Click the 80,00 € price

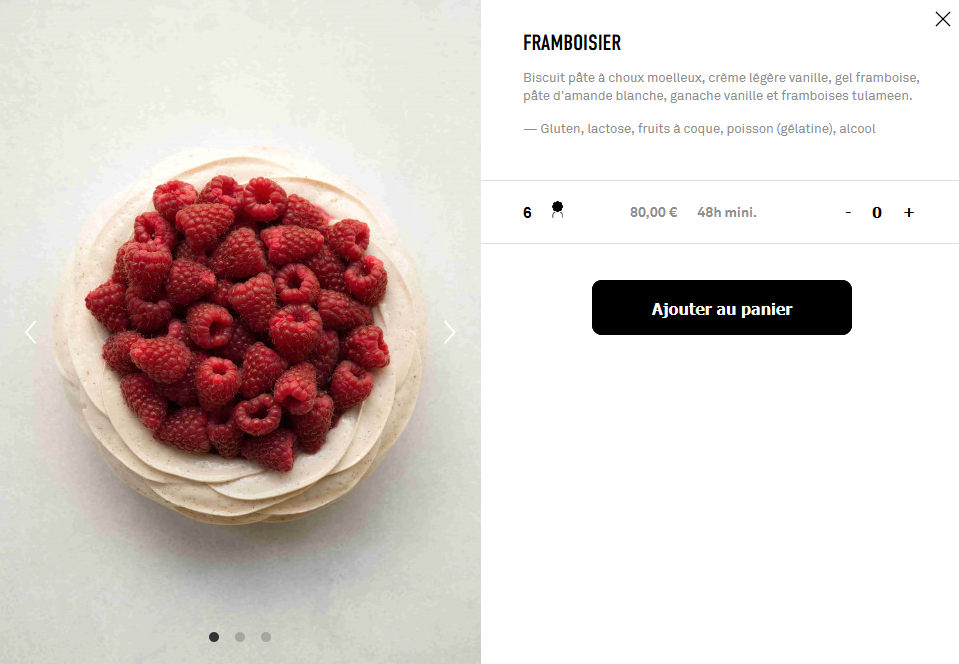(x=653, y=212)
